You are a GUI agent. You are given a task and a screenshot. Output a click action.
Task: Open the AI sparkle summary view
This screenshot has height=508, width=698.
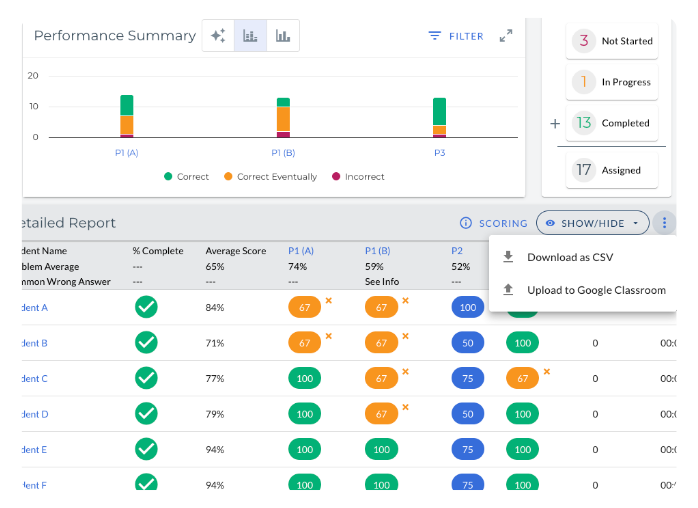(x=218, y=36)
